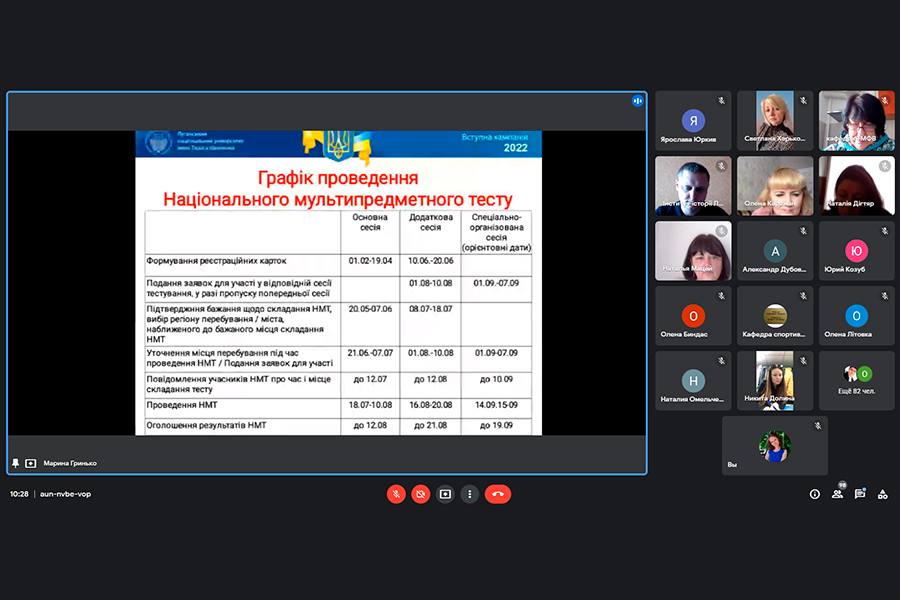Select the Олена Караман video tile
The height and width of the screenshot is (600, 900).
tap(775, 186)
